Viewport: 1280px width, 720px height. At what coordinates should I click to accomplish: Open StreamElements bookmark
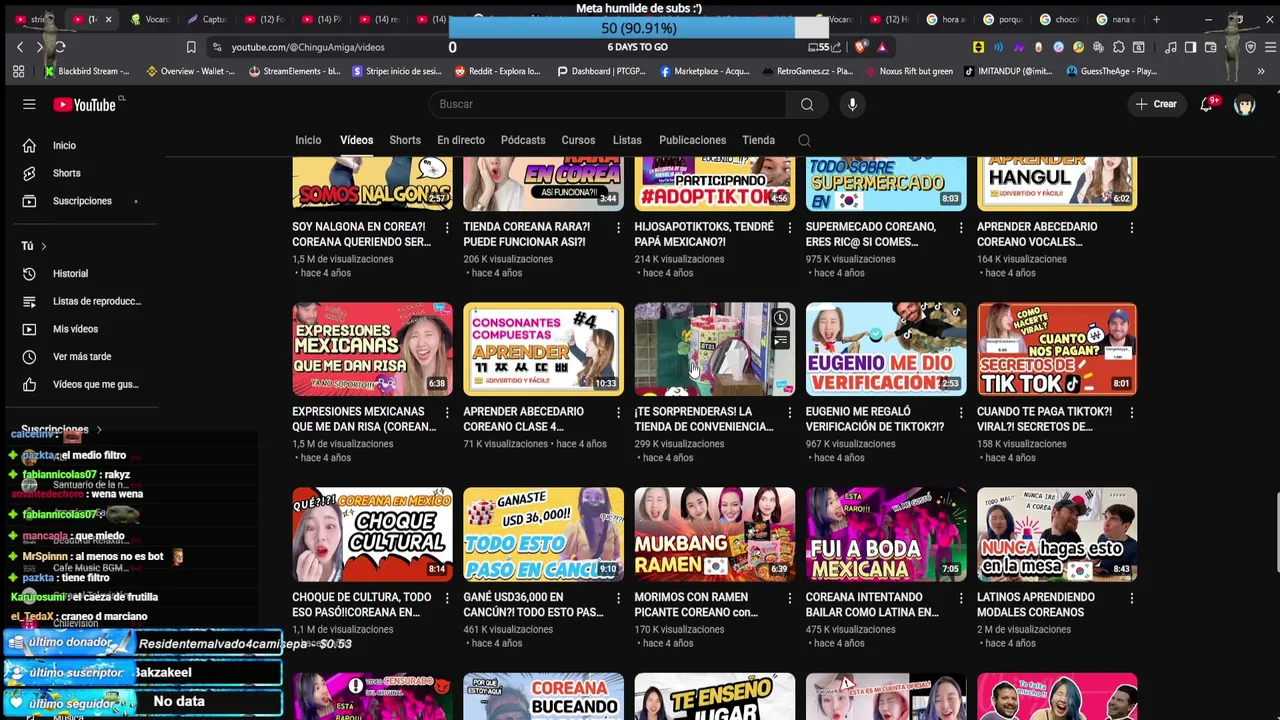point(295,71)
